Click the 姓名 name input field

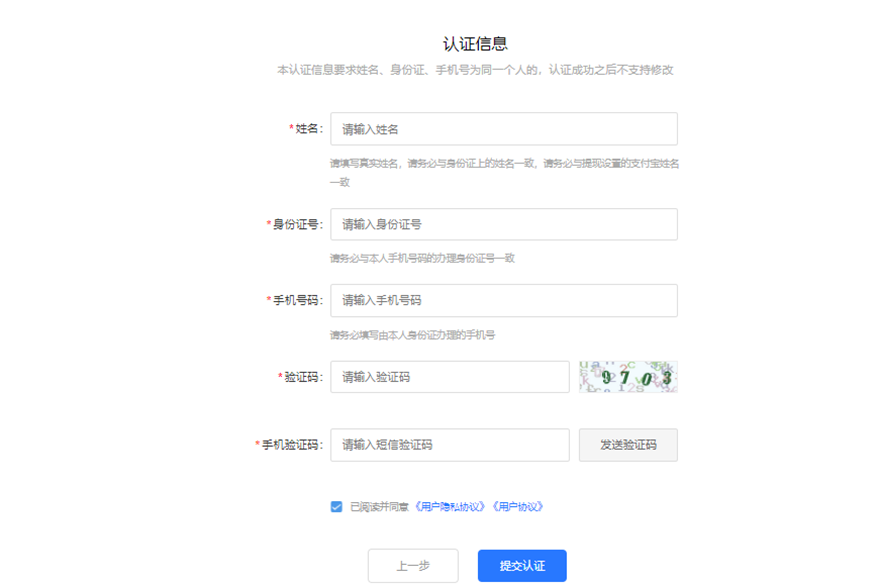pyautogui.click(x=505, y=128)
